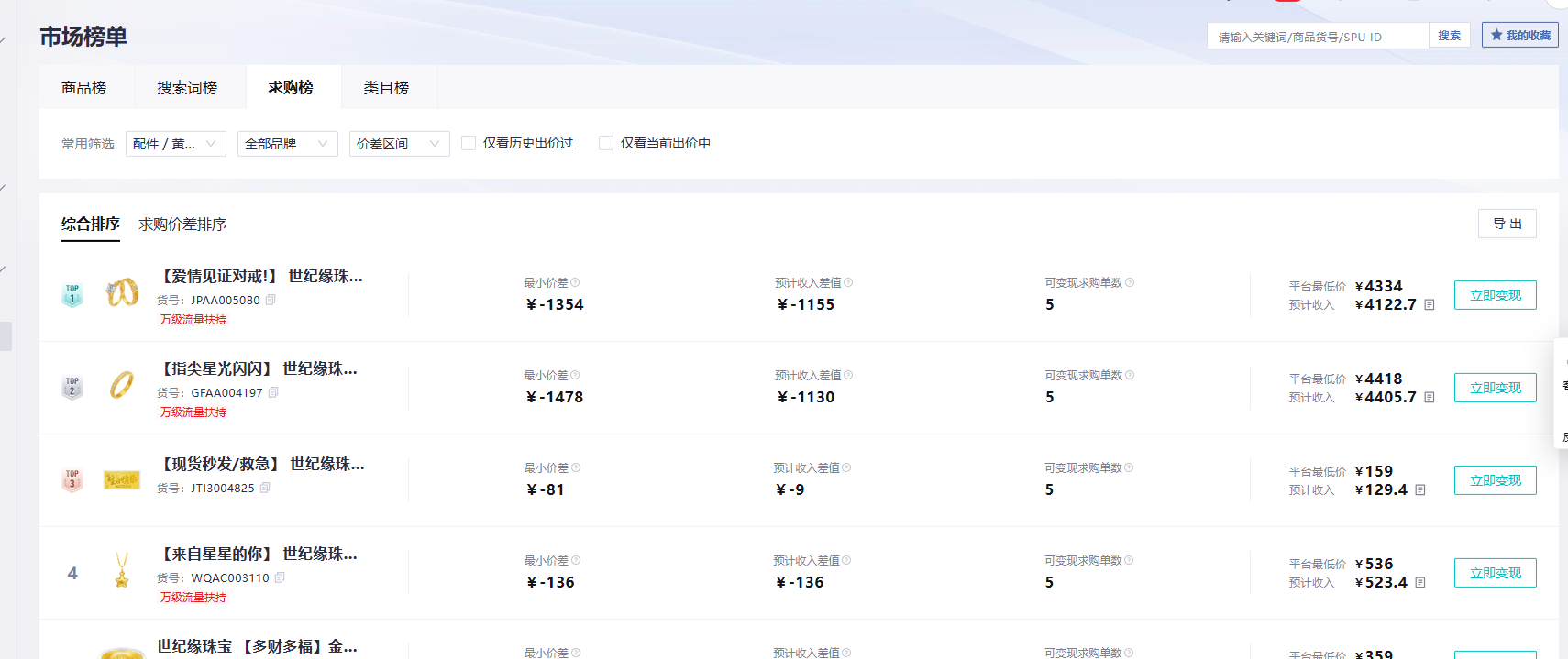Tick the 仅看当前出价中 checkbox
This screenshot has height=659, width=1568.
coord(606,143)
